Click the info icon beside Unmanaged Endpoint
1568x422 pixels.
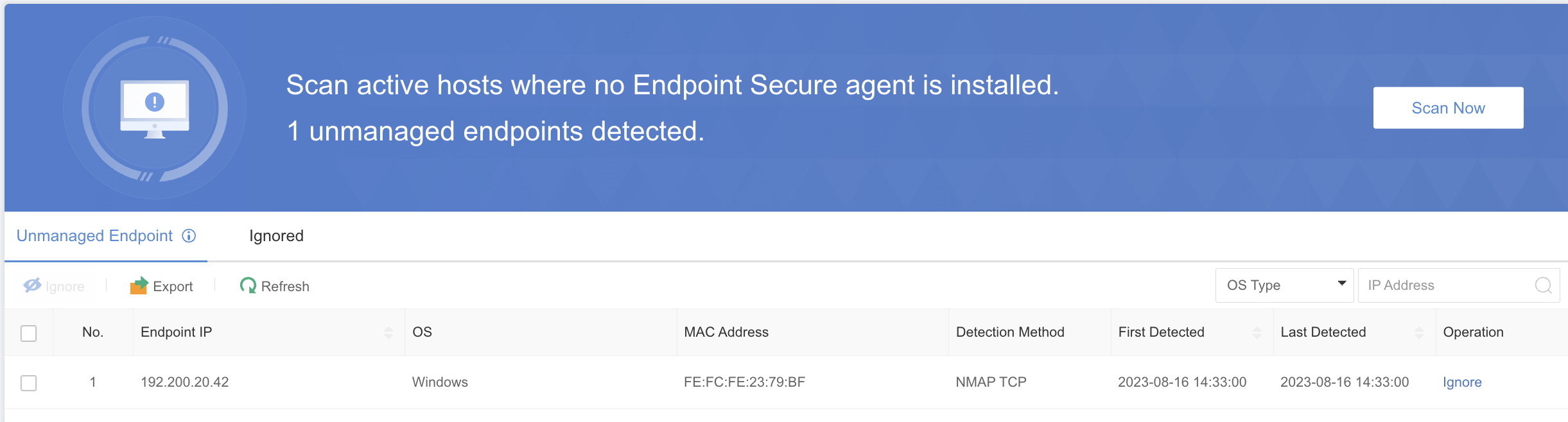pos(189,236)
